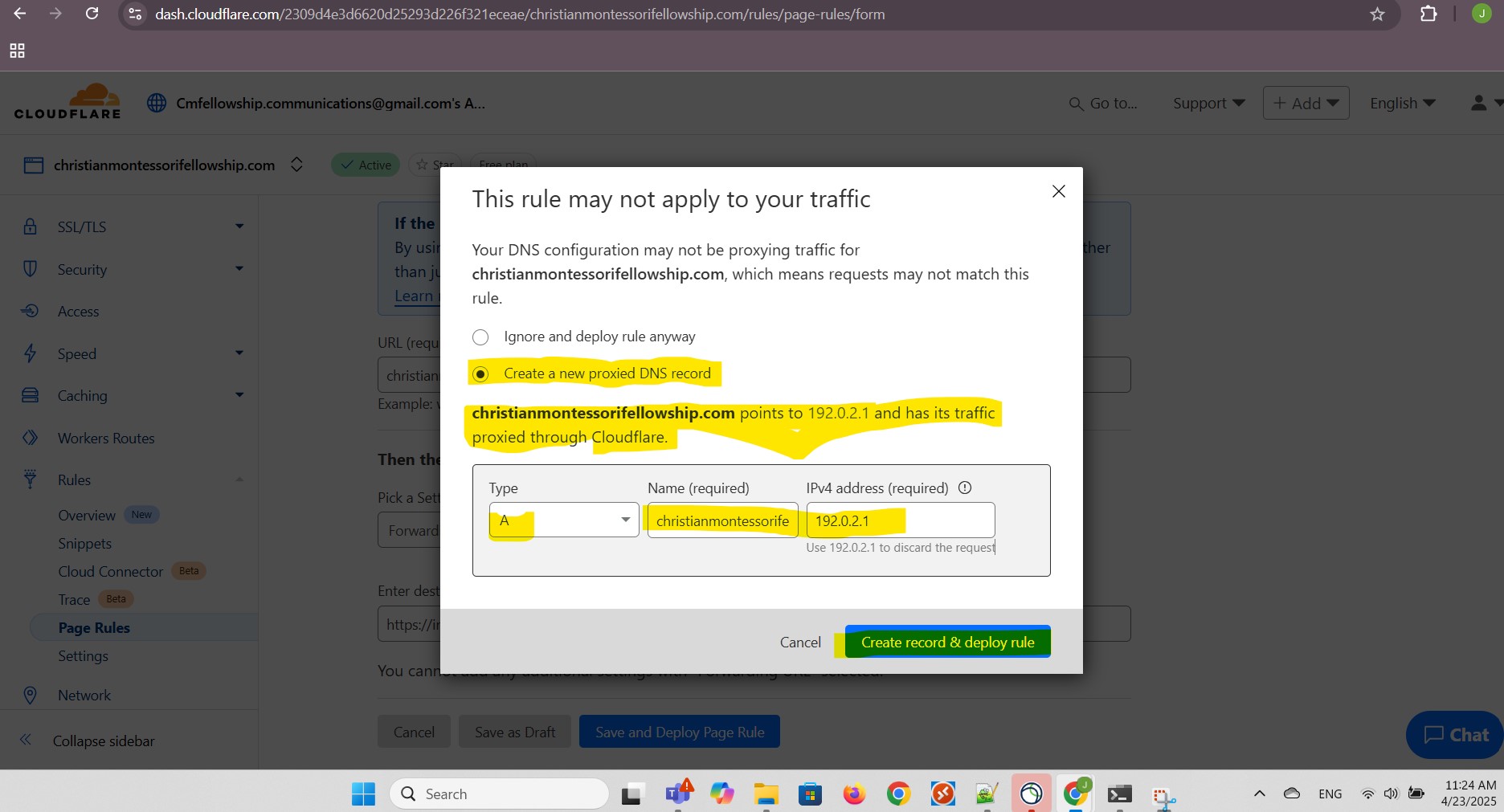Click the page form Cancel button
The image size is (1504, 812).
tap(414, 732)
